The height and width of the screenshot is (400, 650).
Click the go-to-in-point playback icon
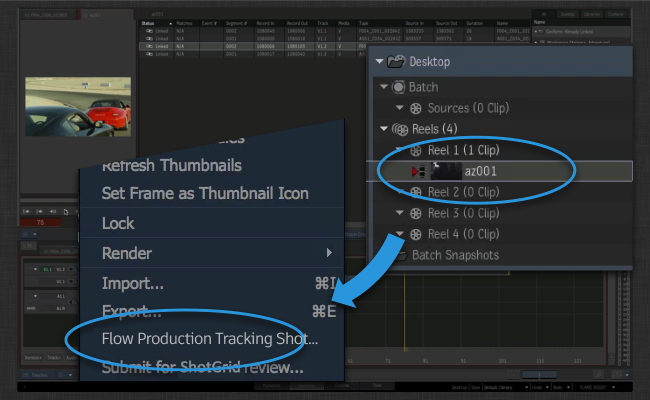(26, 211)
